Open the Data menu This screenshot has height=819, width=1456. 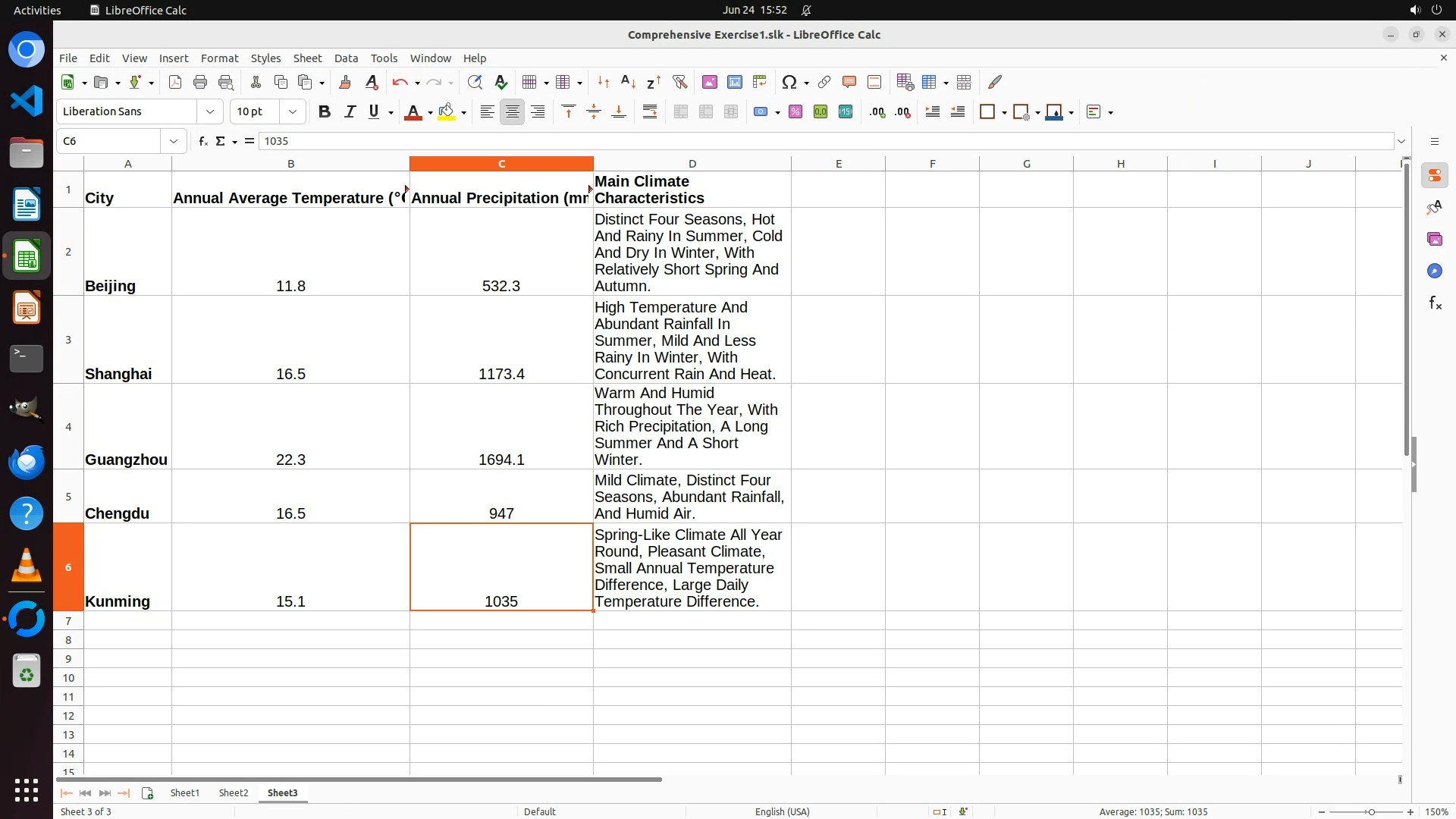tap(346, 58)
